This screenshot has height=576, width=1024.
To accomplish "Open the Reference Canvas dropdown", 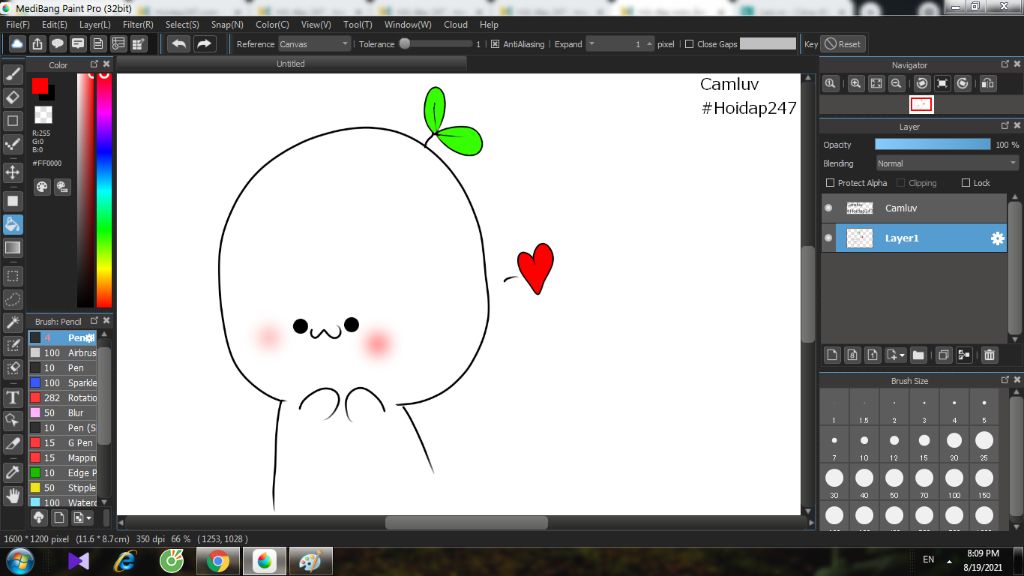I will [314, 44].
